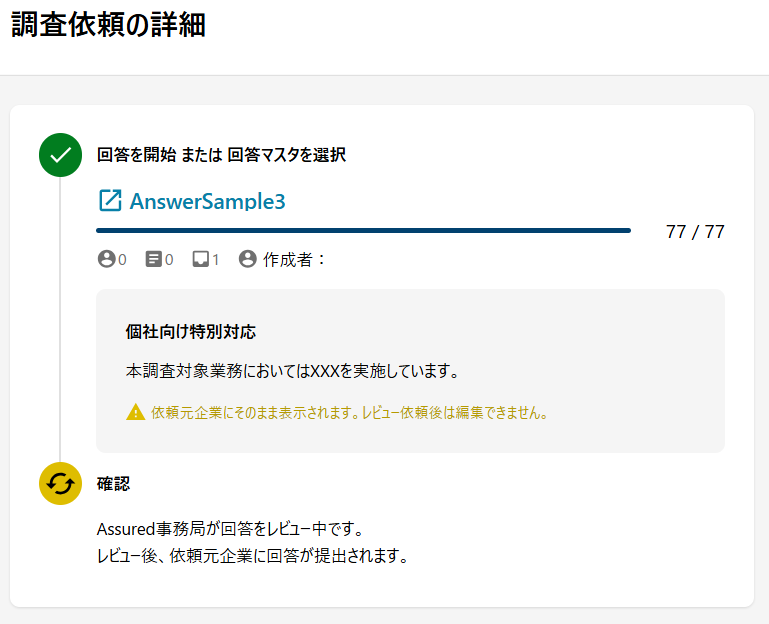Select the 回答を開始 または 回答マスタを選択 step heading
This screenshot has width=769, height=624.
coord(221,155)
